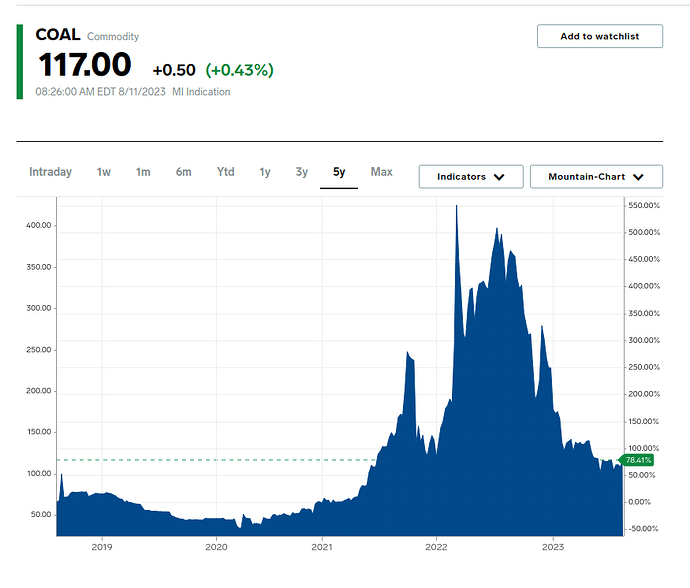Viewport: 690px width, 588px height.
Task: Click the 2021 x-axis label
Action: 322,547
